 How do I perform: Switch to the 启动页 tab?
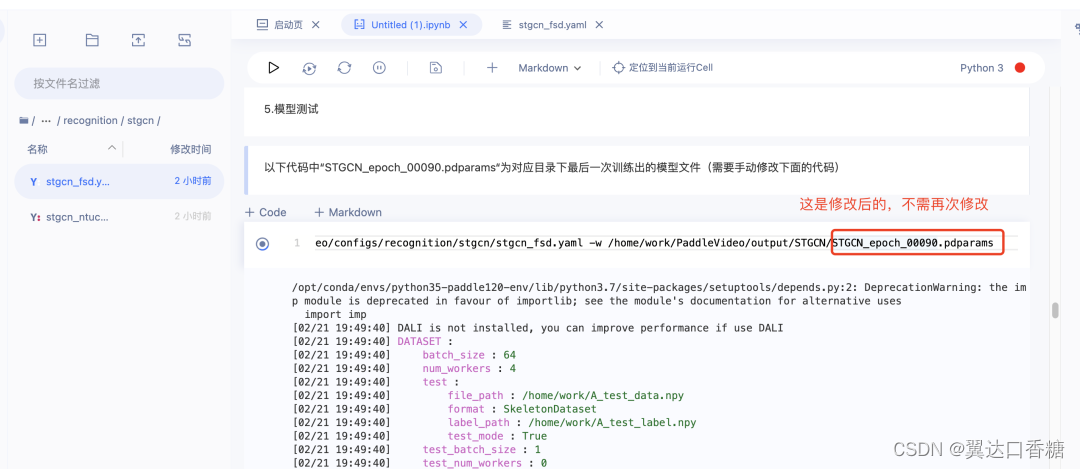click(x=288, y=25)
